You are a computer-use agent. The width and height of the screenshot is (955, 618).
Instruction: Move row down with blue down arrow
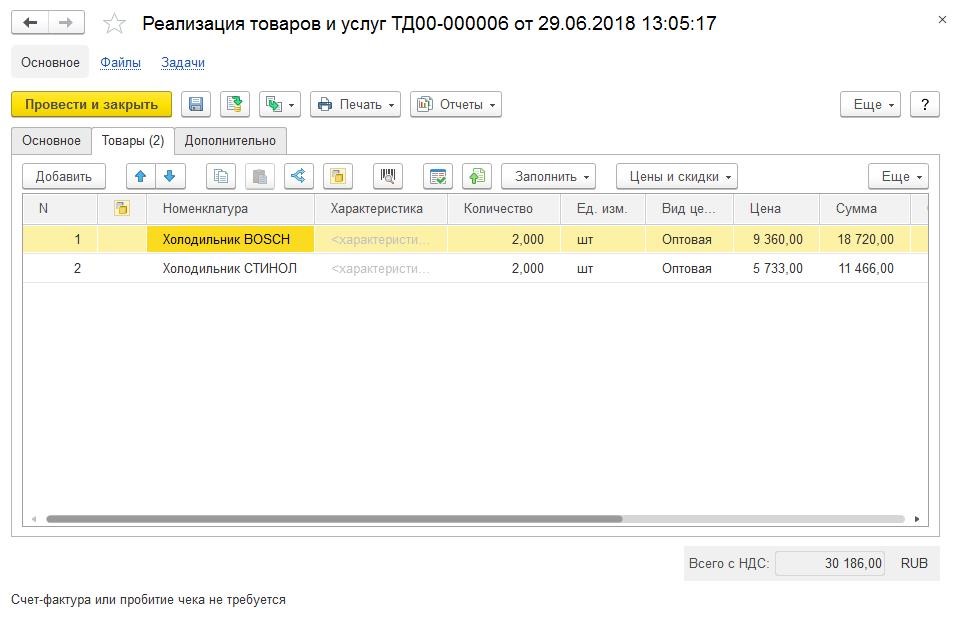(x=170, y=177)
